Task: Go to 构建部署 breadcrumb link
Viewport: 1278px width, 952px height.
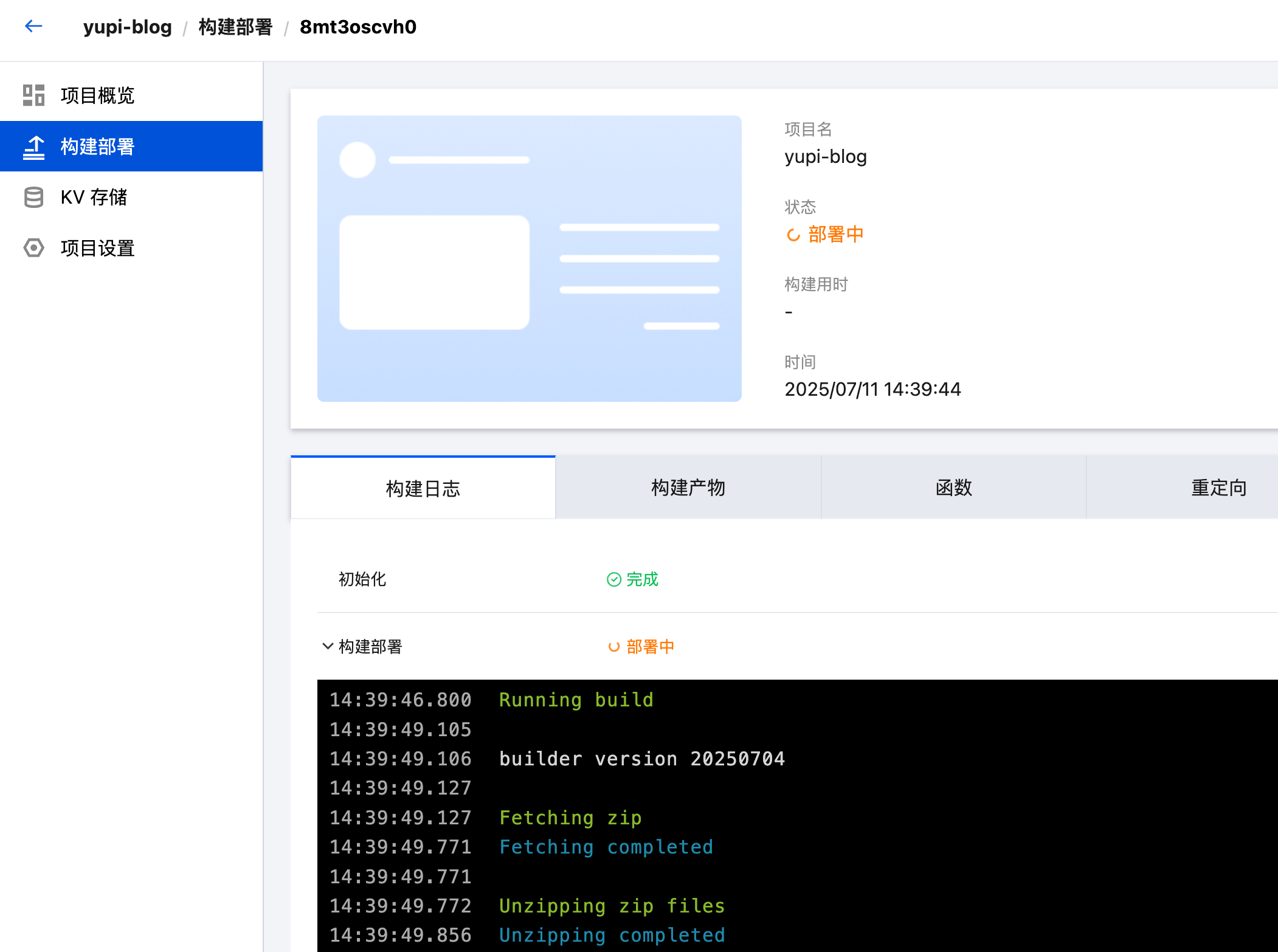Action: [235, 27]
